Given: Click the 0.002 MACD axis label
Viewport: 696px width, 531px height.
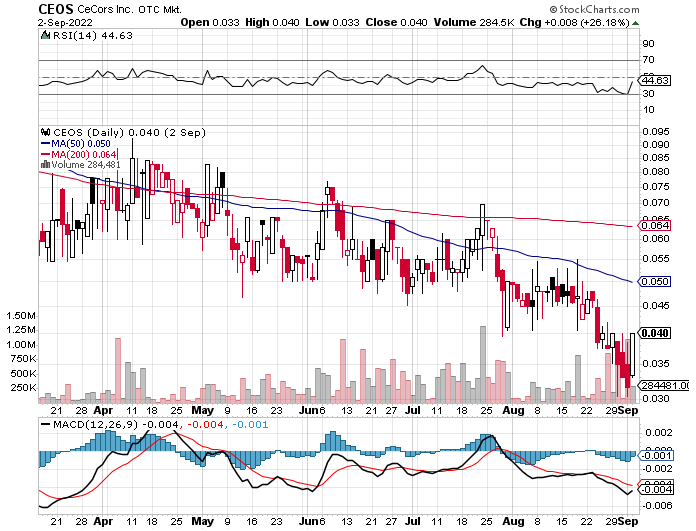Looking at the screenshot, I should tap(659, 433).
